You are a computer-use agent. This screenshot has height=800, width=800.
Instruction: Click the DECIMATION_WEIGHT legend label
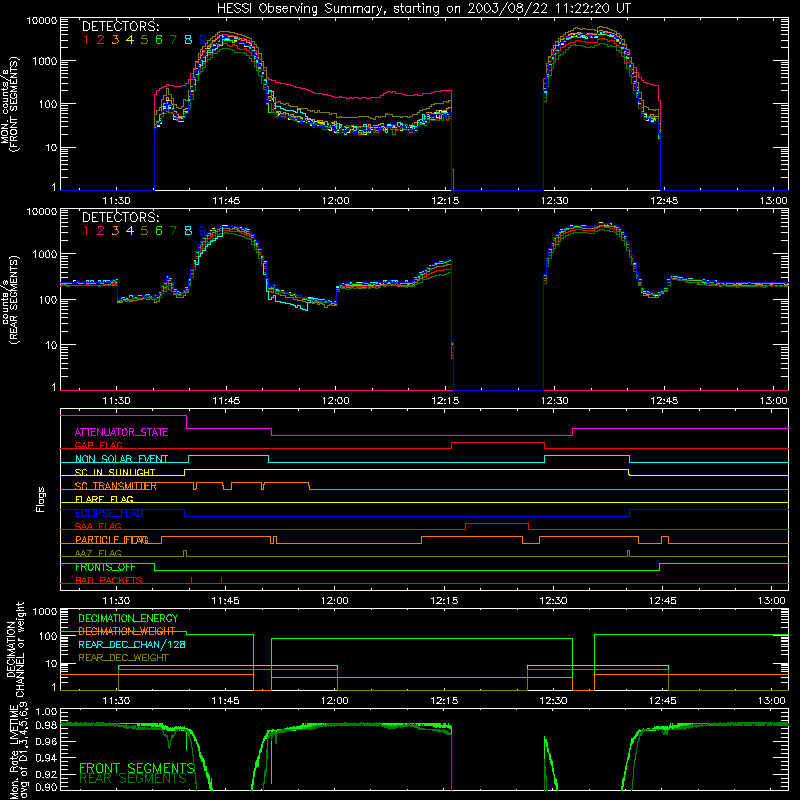[x=127, y=632]
